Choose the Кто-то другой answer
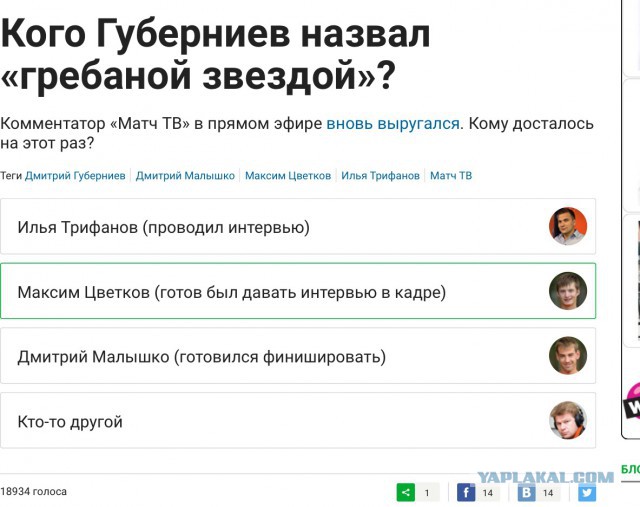The image size is (640, 507). coord(298,420)
